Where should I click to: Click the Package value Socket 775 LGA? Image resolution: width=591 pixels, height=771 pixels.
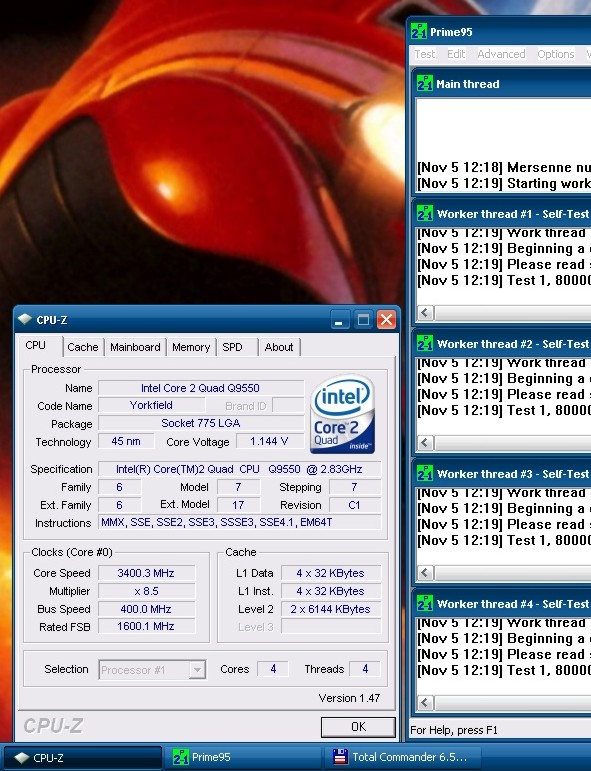[201, 423]
